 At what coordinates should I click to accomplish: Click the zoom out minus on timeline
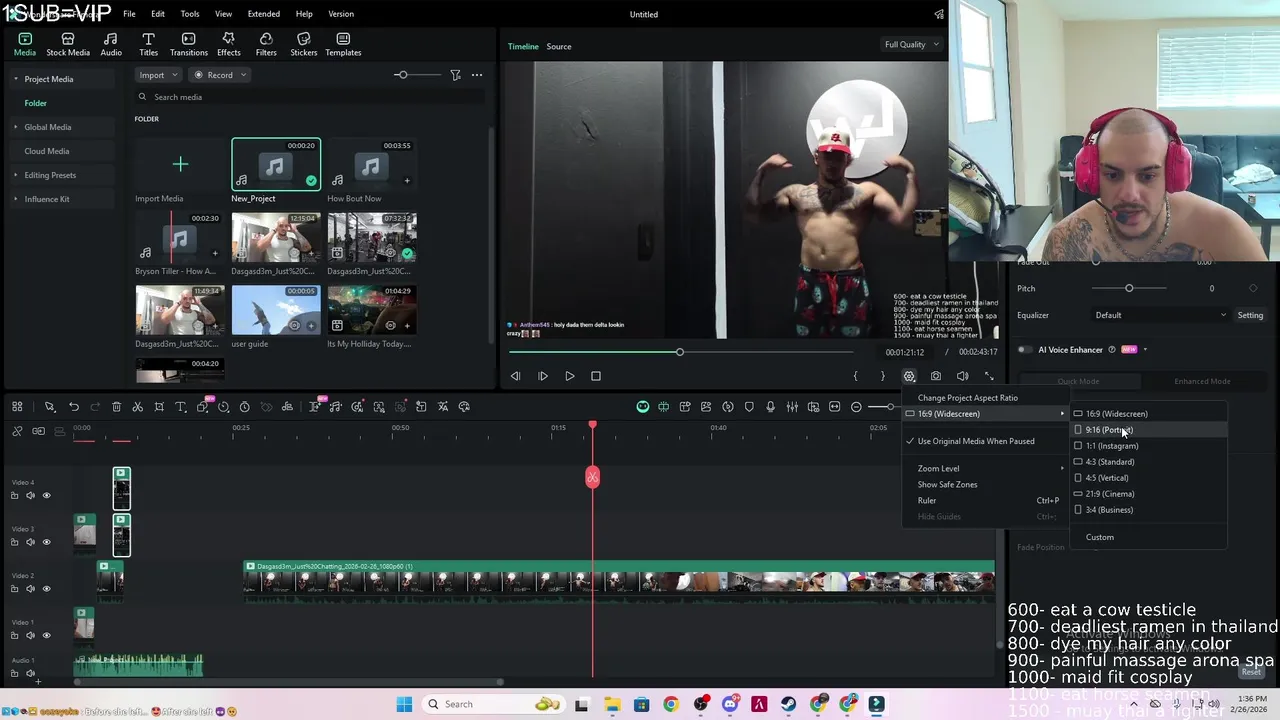(x=856, y=407)
